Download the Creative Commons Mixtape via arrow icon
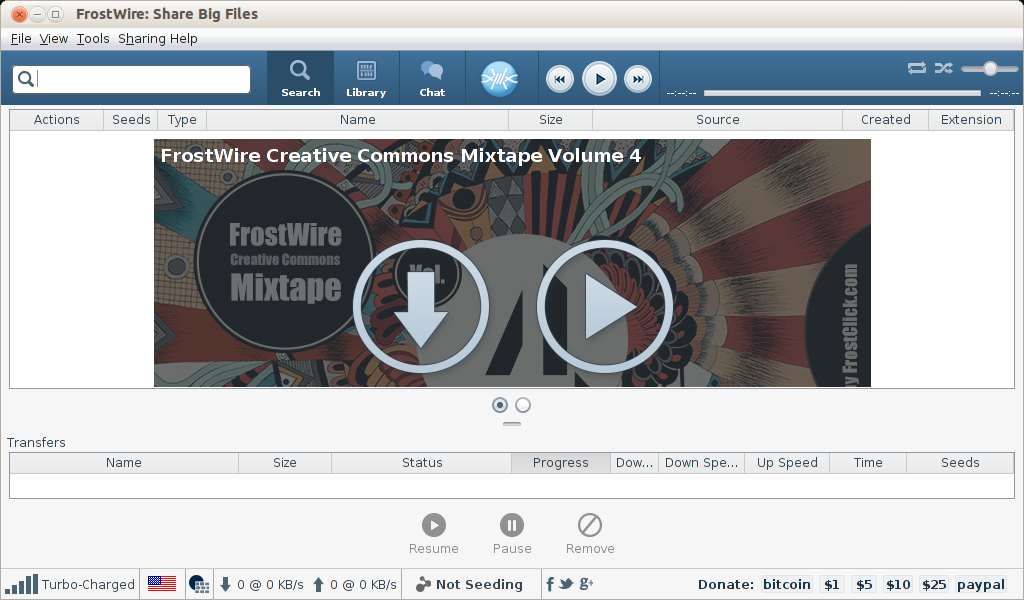Screen dimensions: 1024x600 coord(421,306)
